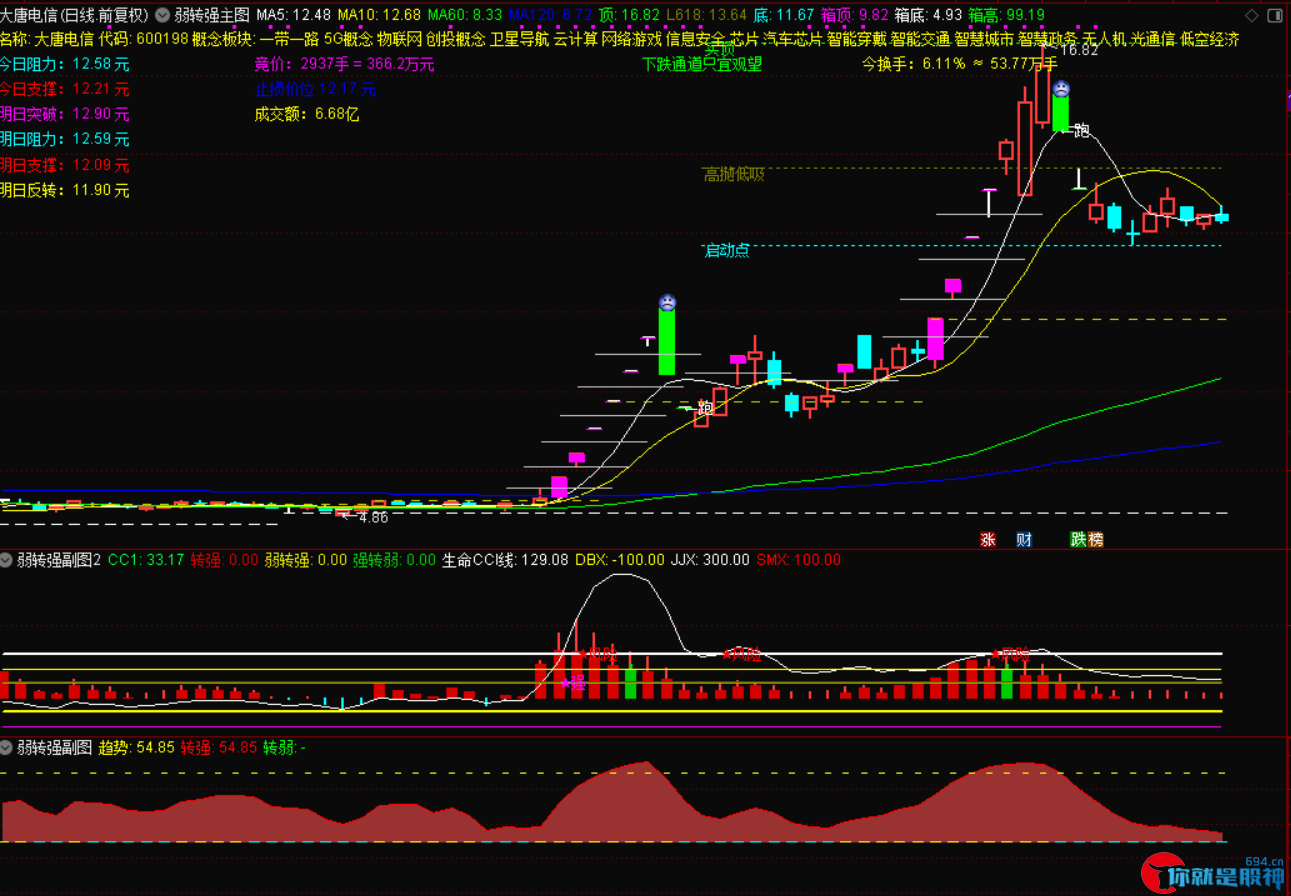Click the 跑 signal beside the 16.82 peak
Image resolution: width=1291 pixels, height=896 pixels.
[x=1081, y=131]
